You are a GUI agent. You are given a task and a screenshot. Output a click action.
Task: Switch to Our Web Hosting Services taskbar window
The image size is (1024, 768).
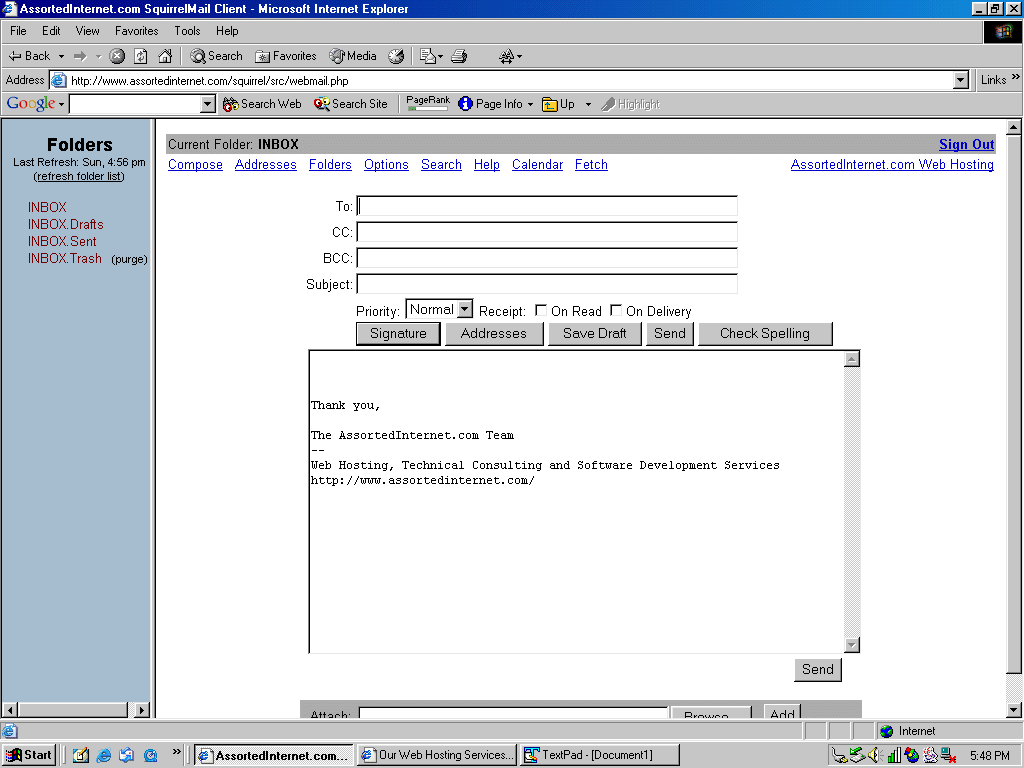click(x=438, y=756)
